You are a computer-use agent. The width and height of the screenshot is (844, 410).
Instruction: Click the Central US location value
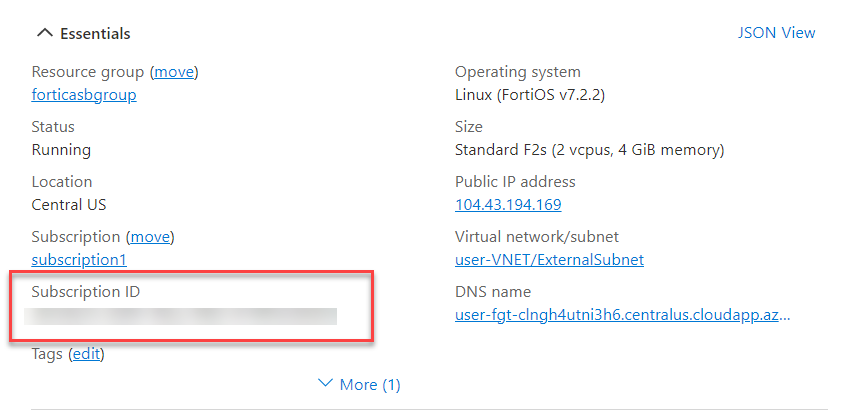(x=69, y=205)
